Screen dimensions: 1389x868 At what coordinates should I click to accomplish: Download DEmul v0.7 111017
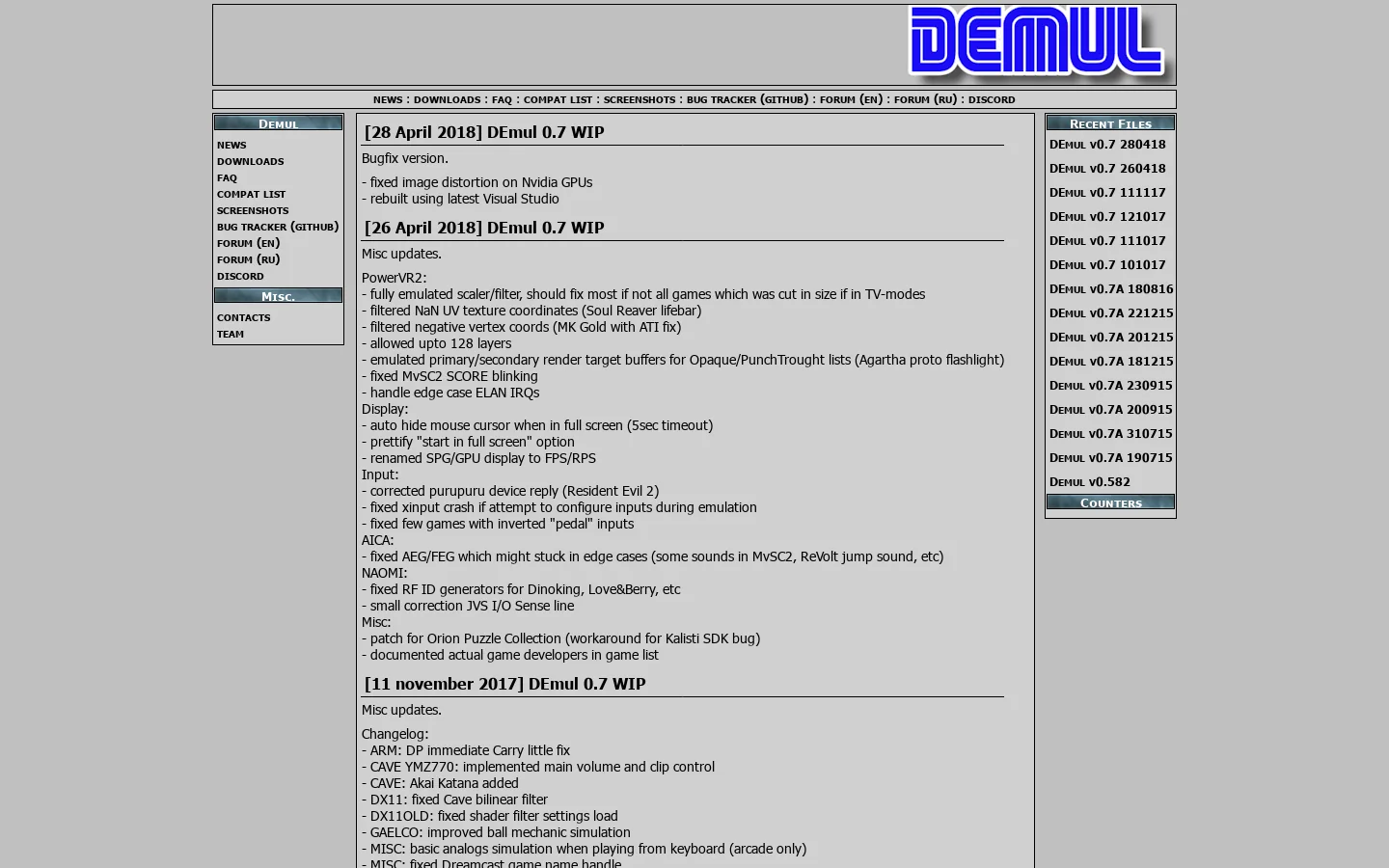pos(1107,241)
